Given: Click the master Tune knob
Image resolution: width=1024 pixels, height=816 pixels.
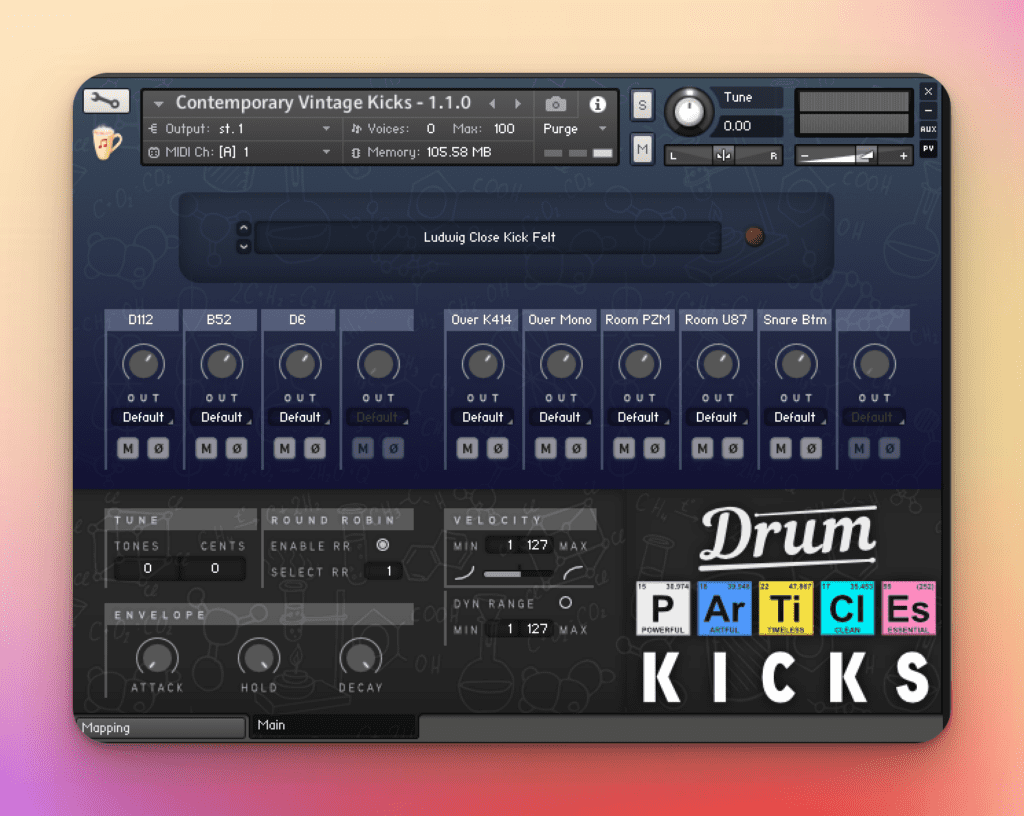Looking at the screenshot, I should tap(688, 112).
